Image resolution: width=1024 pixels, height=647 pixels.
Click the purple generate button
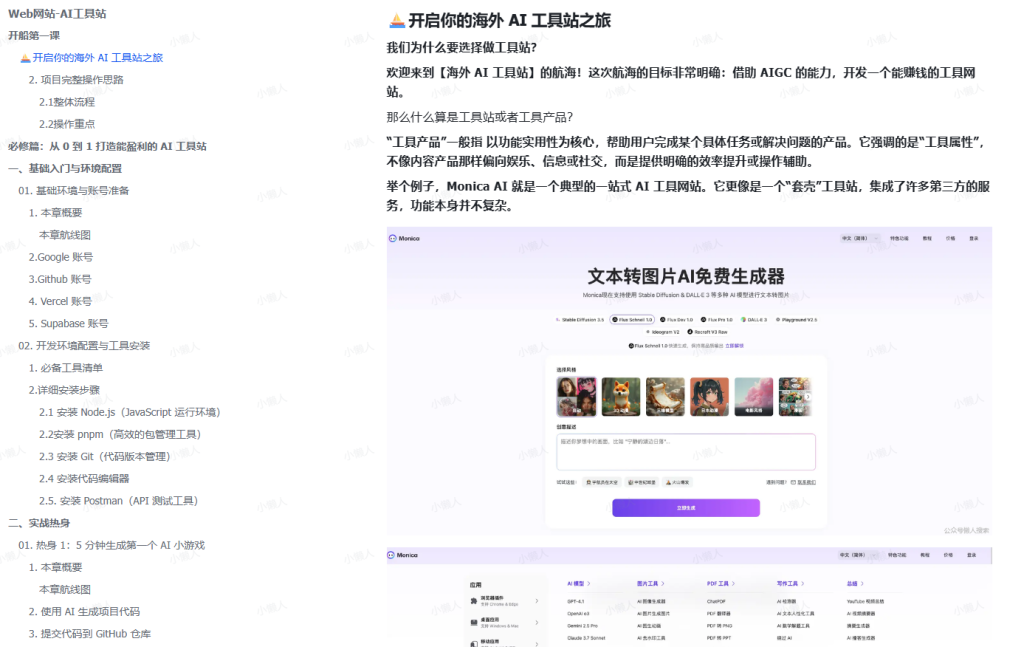[686, 508]
